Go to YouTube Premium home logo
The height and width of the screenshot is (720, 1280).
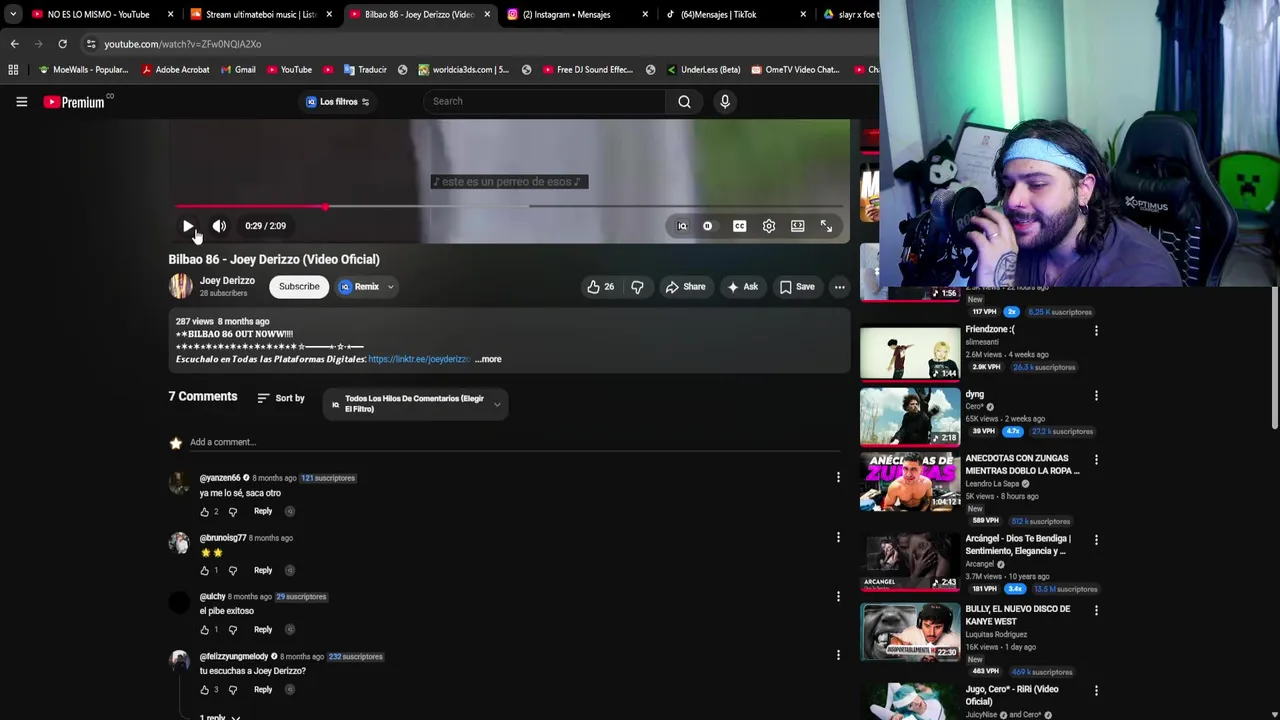[x=74, y=101]
